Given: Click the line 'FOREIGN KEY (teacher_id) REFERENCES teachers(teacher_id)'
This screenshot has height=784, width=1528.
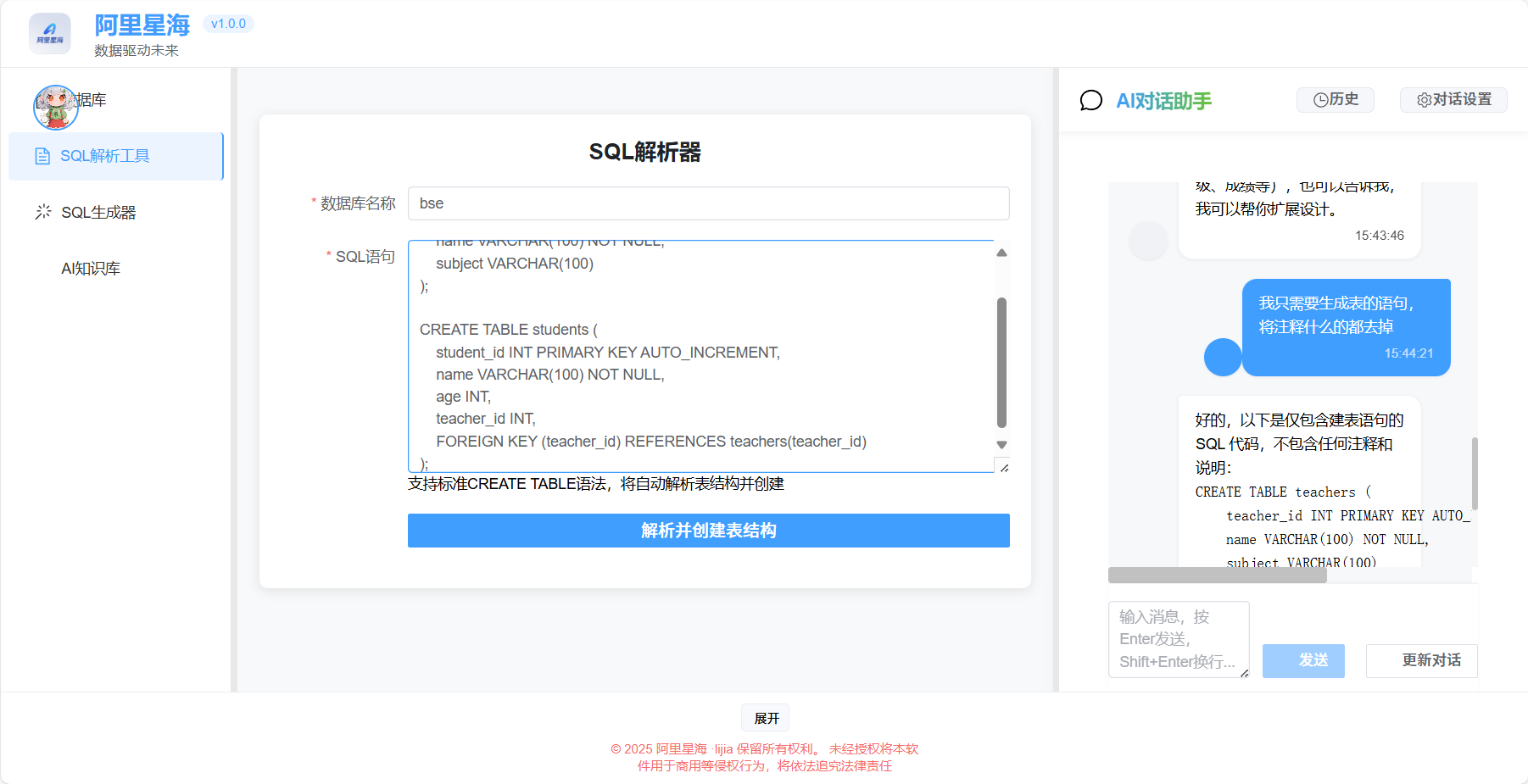Looking at the screenshot, I should pyautogui.click(x=651, y=442).
